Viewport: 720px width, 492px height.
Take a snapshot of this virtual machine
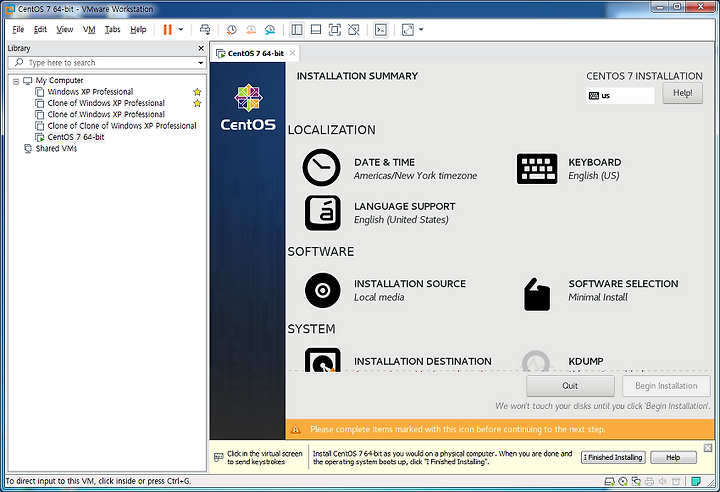tap(232, 30)
